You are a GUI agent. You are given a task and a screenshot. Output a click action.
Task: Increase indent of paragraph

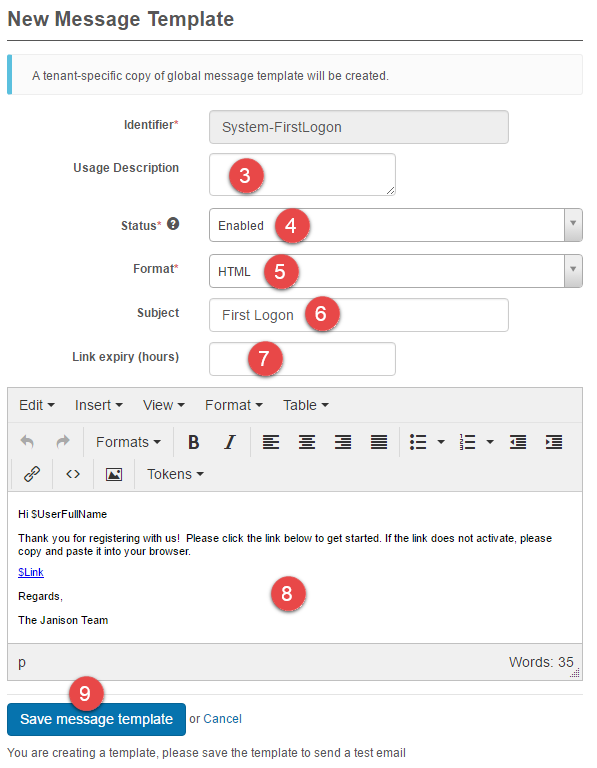click(x=554, y=442)
